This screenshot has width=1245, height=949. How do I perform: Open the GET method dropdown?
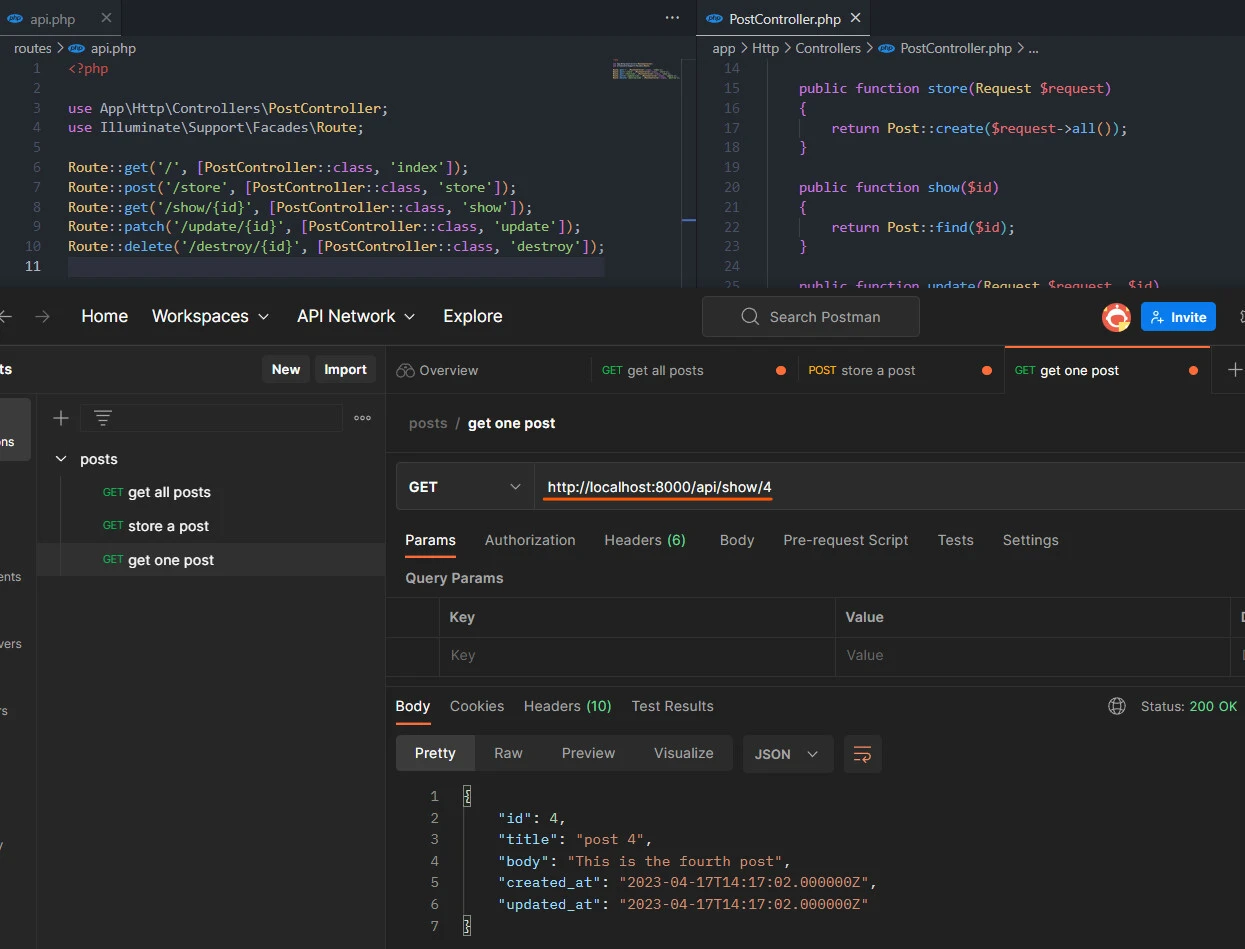[x=465, y=487]
